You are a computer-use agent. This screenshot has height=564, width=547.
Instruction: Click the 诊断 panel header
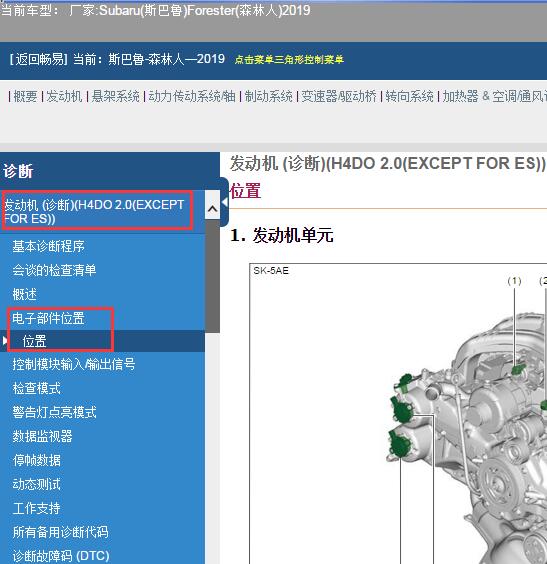click(110, 171)
